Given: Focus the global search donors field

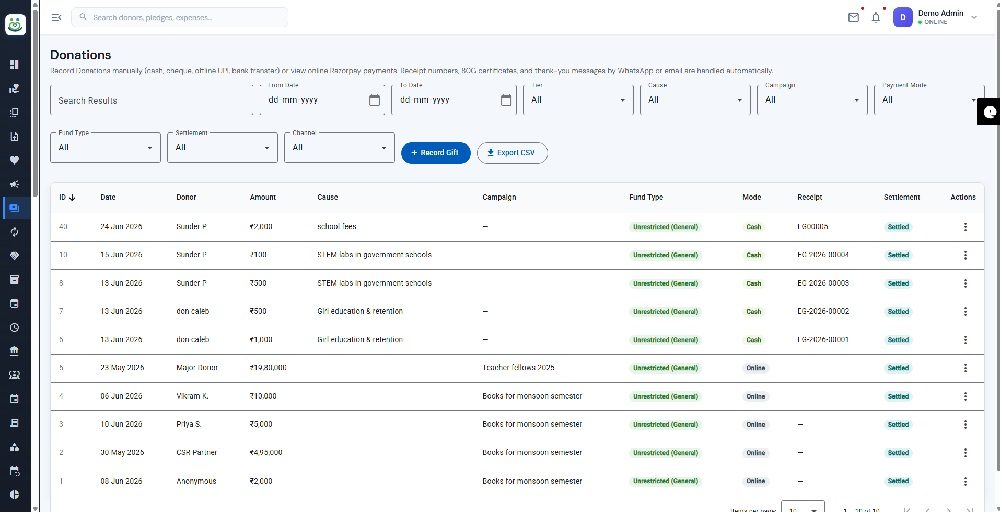Looking at the screenshot, I should 180,17.
